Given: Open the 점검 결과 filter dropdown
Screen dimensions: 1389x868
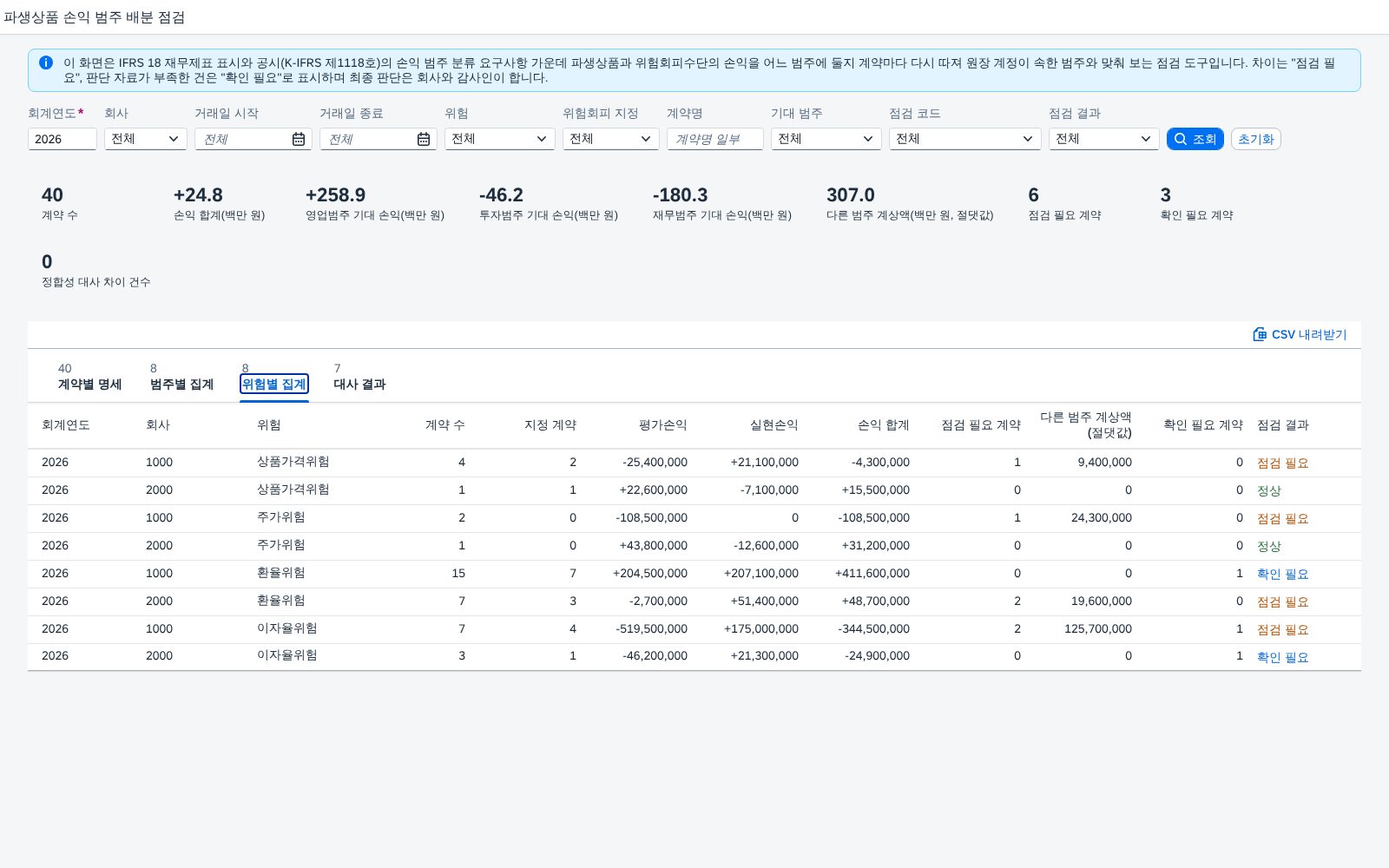Looking at the screenshot, I should pyautogui.click(x=1104, y=139).
